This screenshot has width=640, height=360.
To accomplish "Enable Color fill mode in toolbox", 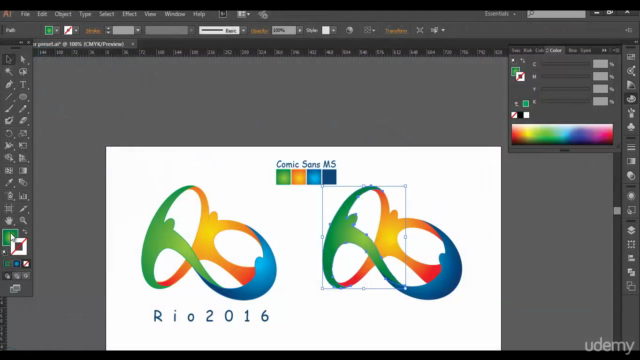I will (7, 264).
